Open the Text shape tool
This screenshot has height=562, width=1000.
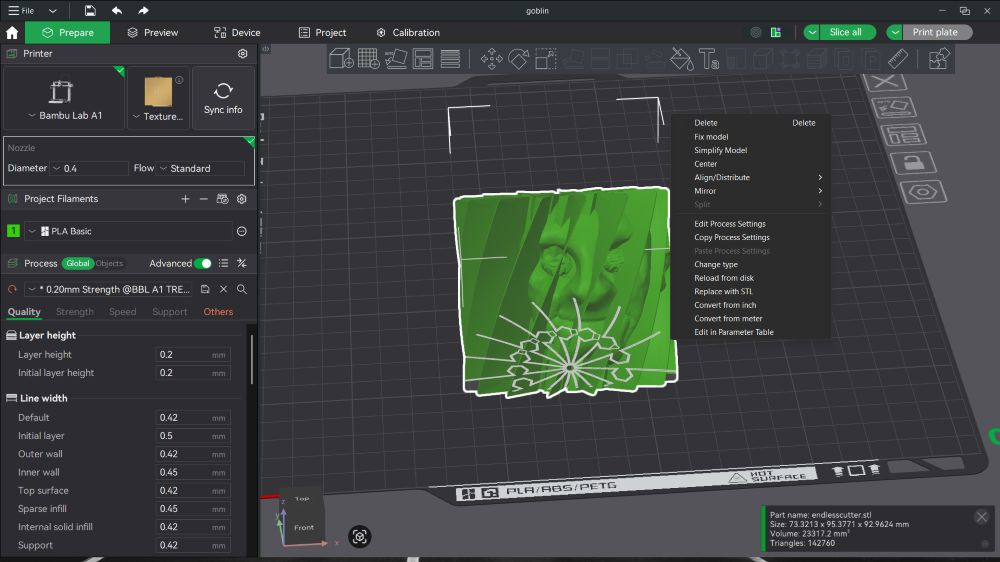(x=709, y=59)
